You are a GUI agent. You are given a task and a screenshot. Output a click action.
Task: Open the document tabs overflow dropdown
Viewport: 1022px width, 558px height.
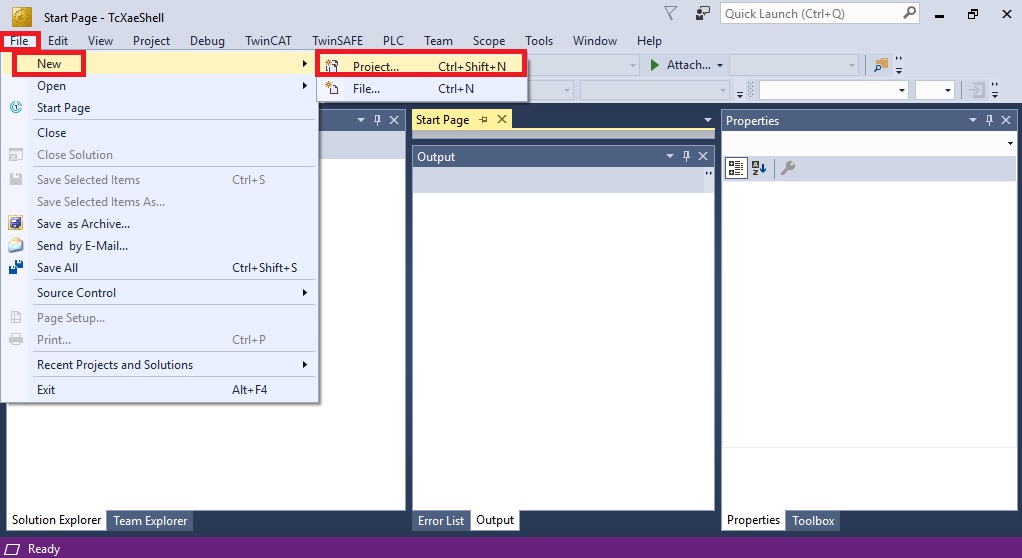point(708,120)
